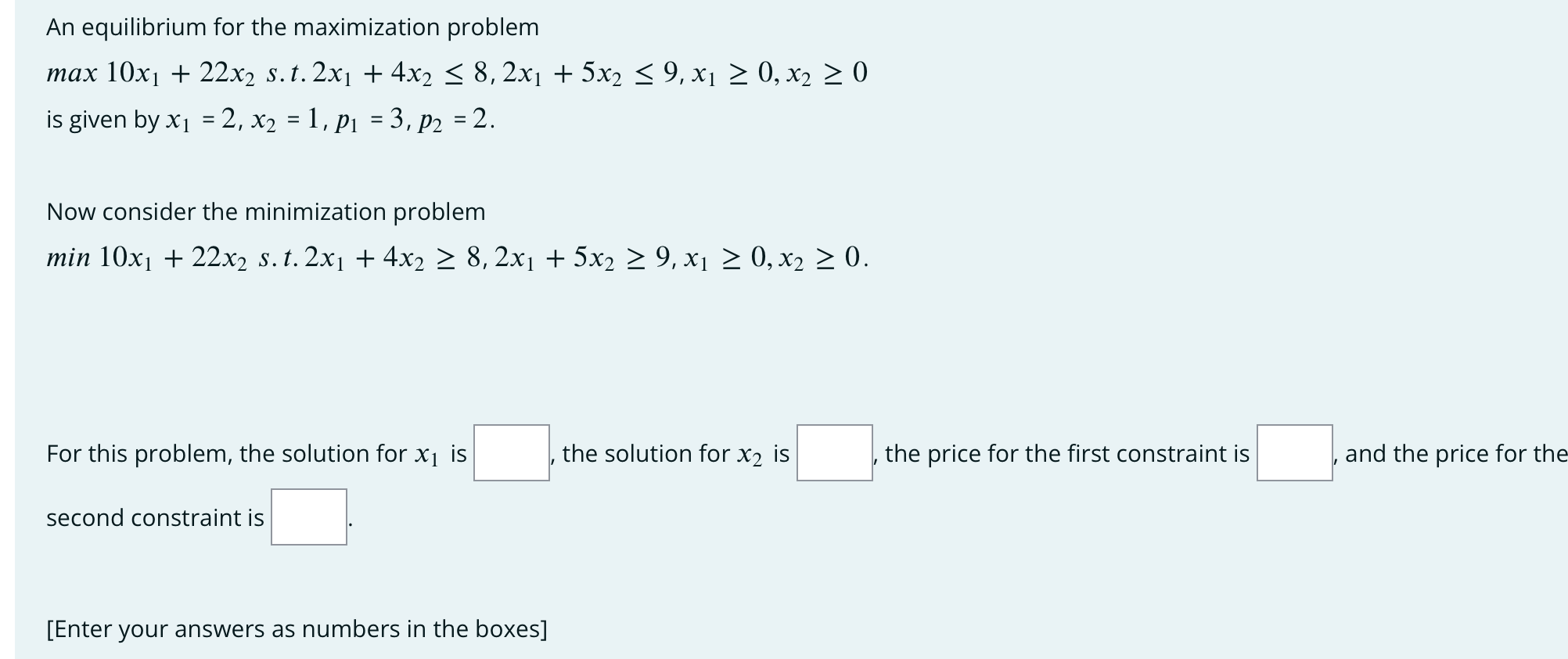The width and height of the screenshot is (1568, 659).
Task: Click the maximization problem heading text
Action: (x=291, y=27)
